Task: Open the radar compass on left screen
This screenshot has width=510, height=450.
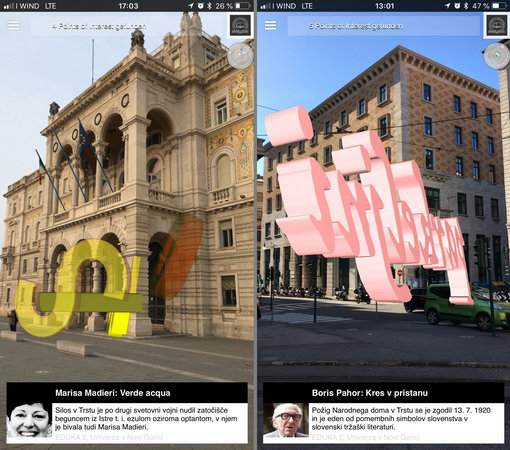Action: pos(240,56)
